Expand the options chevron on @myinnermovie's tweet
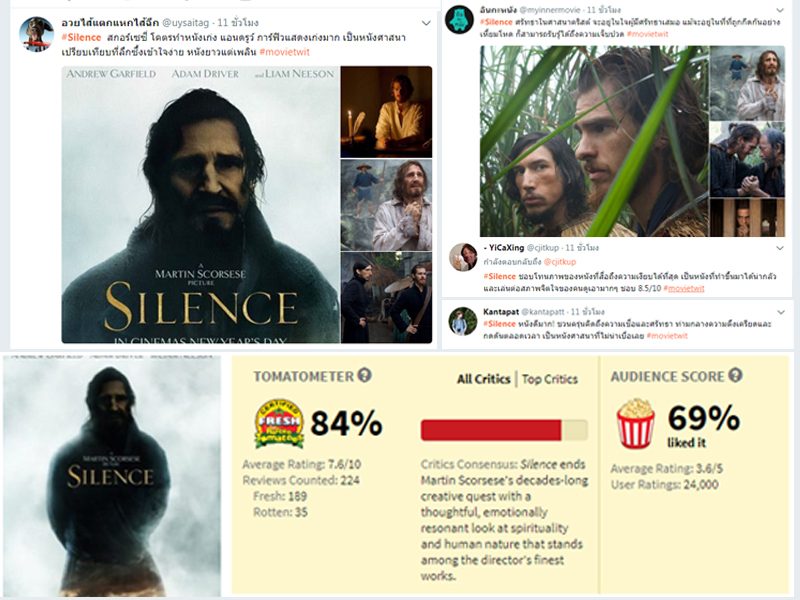The width and height of the screenshot is (800, 600). pyautogui.click(x=780, y=10)
